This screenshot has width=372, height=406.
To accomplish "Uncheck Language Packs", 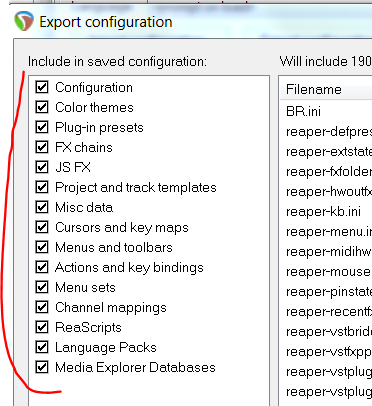I will (42, 347).
